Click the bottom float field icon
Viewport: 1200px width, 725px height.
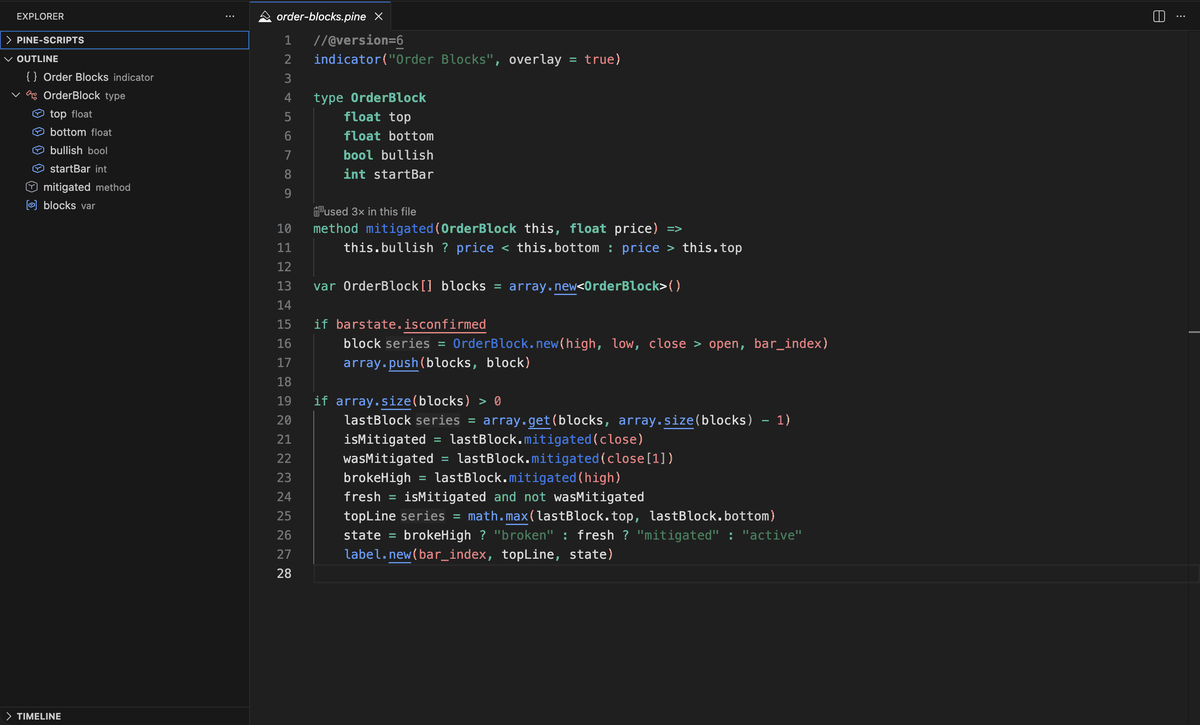click(39, 132)
